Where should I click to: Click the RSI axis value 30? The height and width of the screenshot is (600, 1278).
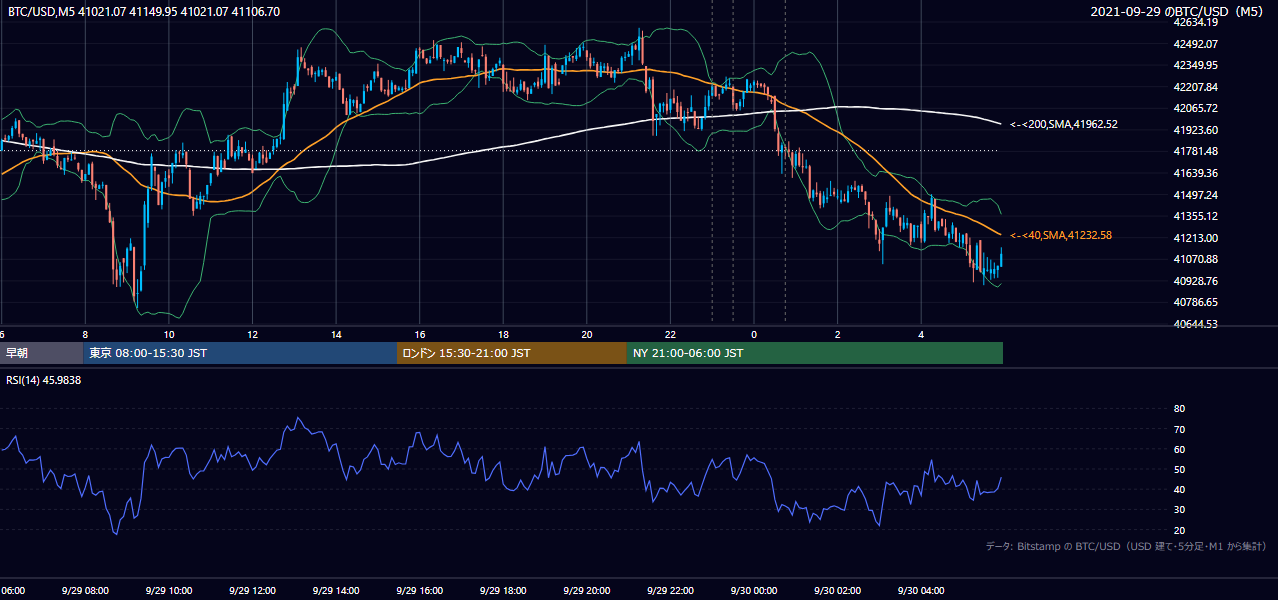1179,510
